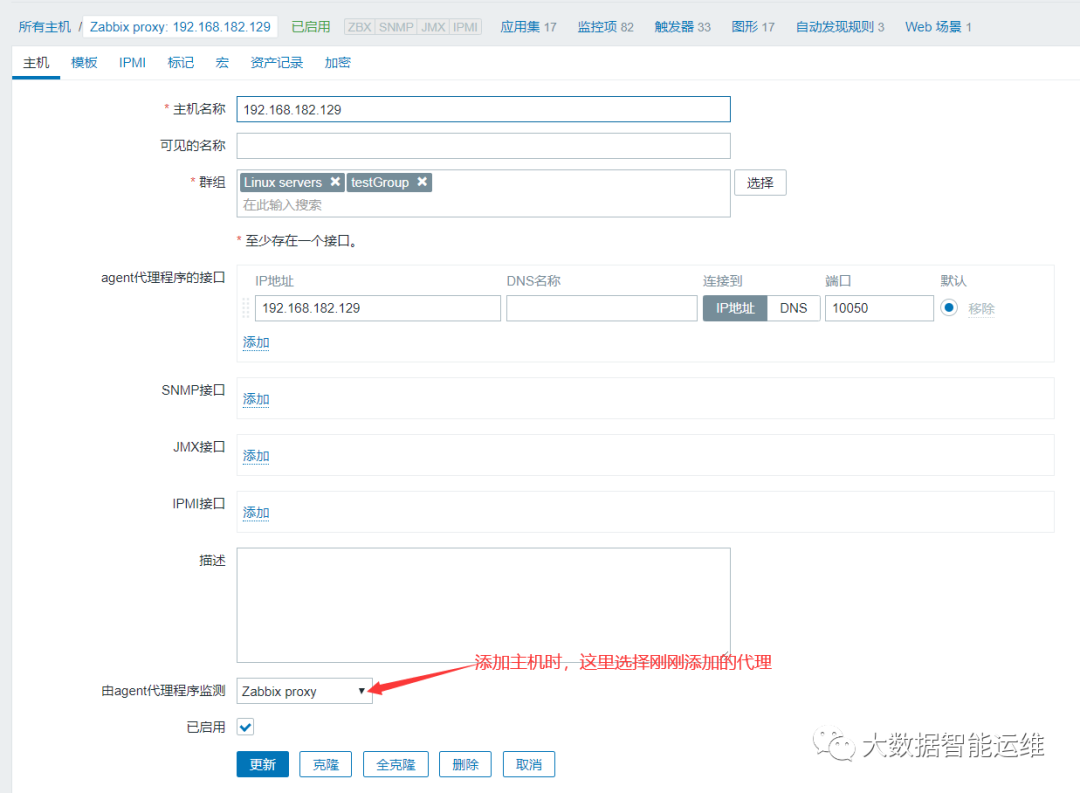Click the 全克隆 full clone button
This screenshot has height=793, width=1080.
[x=396, y=764]
